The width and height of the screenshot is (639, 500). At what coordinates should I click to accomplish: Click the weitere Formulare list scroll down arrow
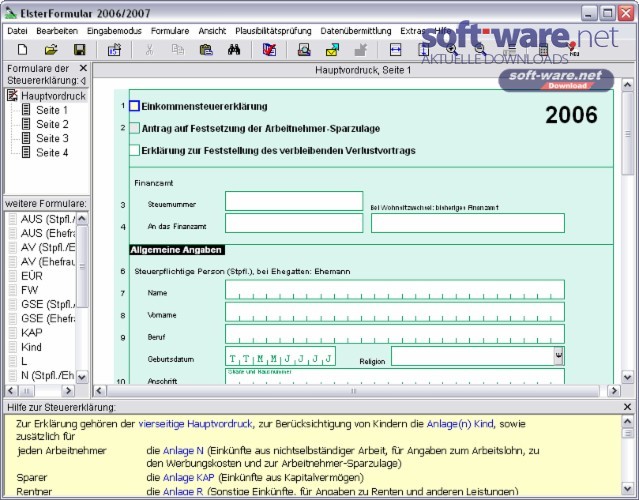pos(82,377)
